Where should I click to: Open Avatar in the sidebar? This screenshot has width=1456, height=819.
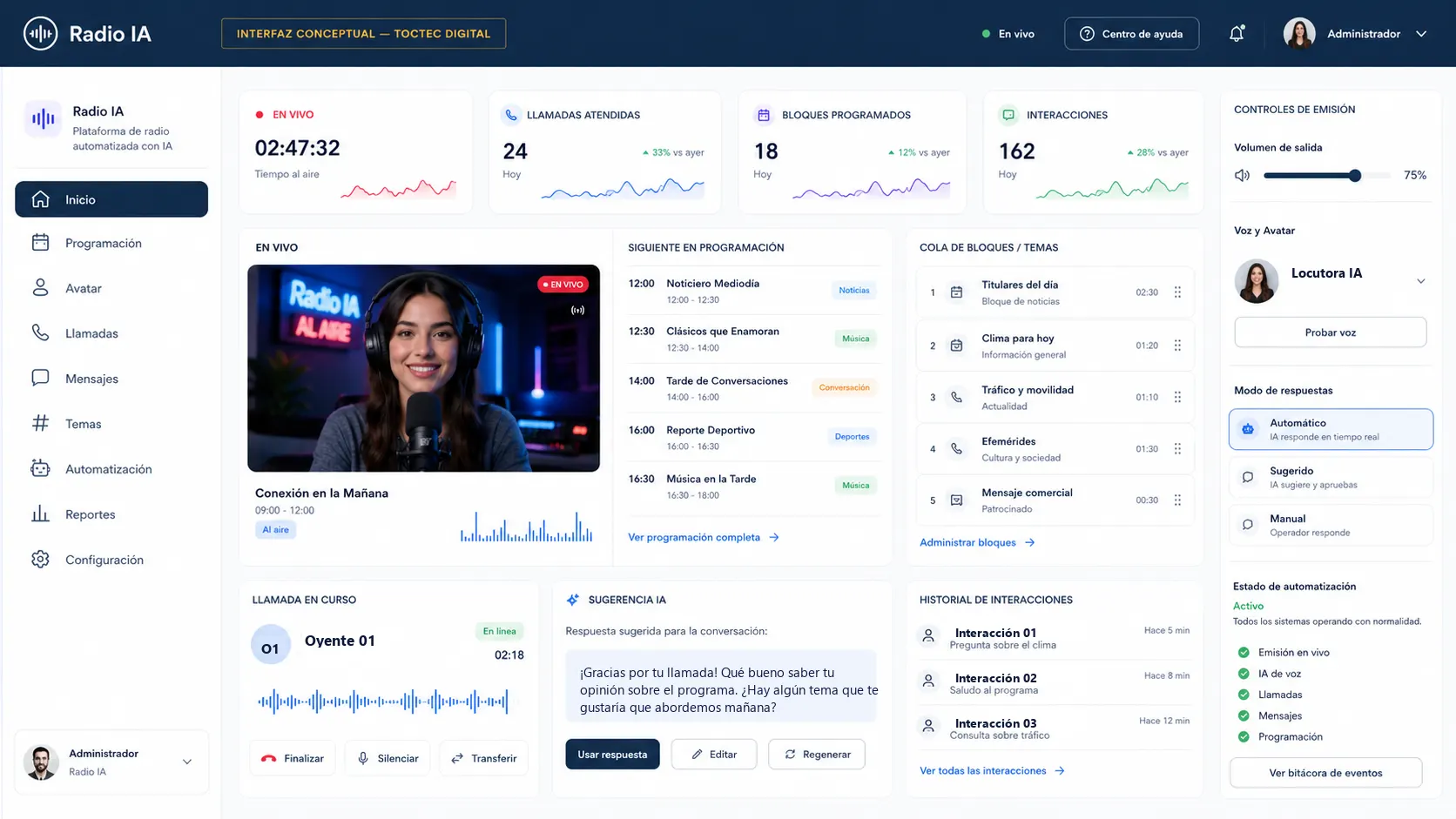111,288
